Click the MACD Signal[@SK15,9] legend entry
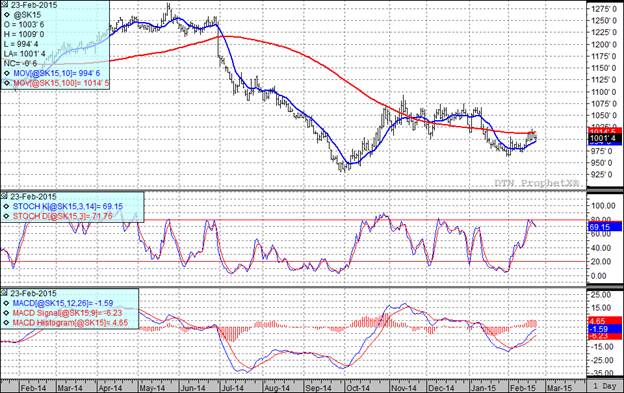The width and height of the screenshot is (624, 393). coord(68,313)
